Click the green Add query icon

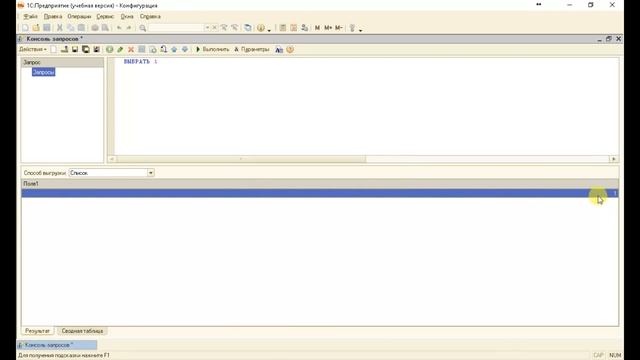(x=109, y=49)
